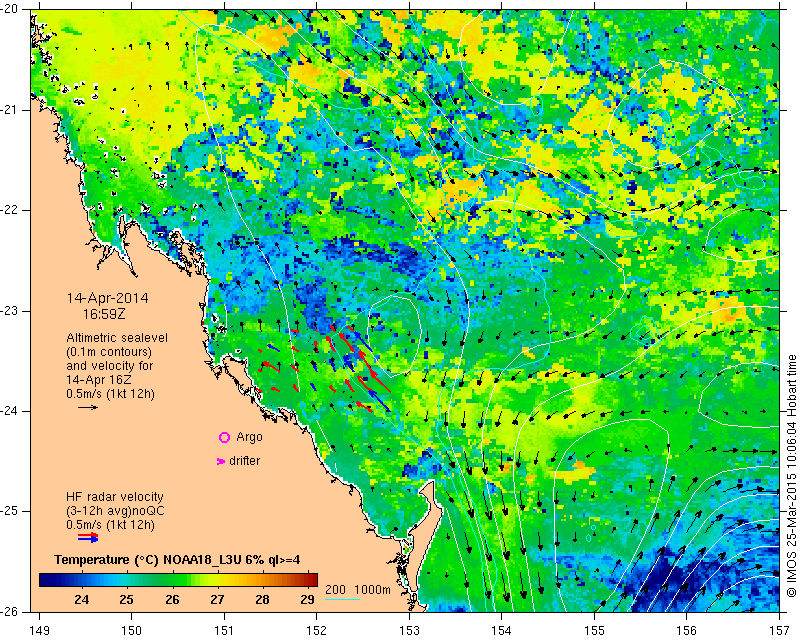
Task: Click the latitude axis label -24
Action: [10, 411]
